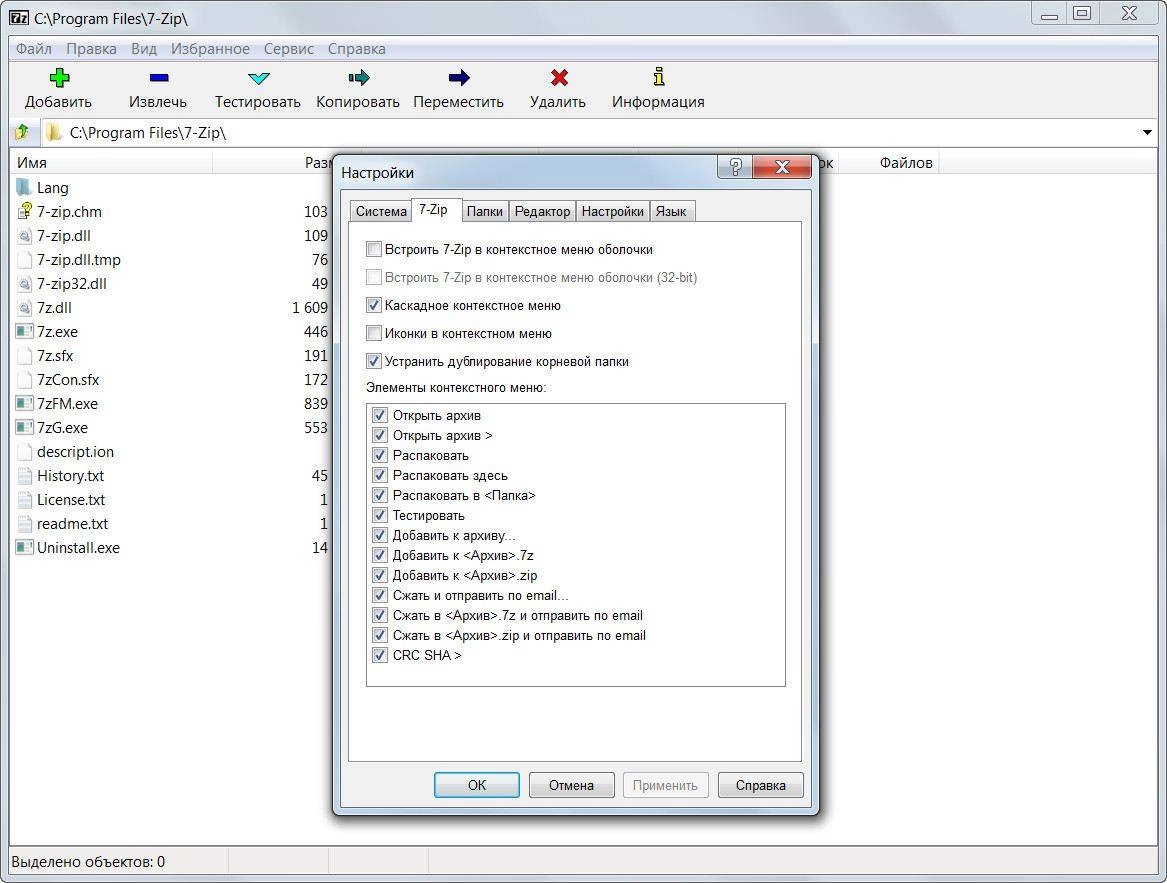Click the Uninstall.exe application icon
1167x883 pixels.
pyautogui.click(x=24, y=547)
